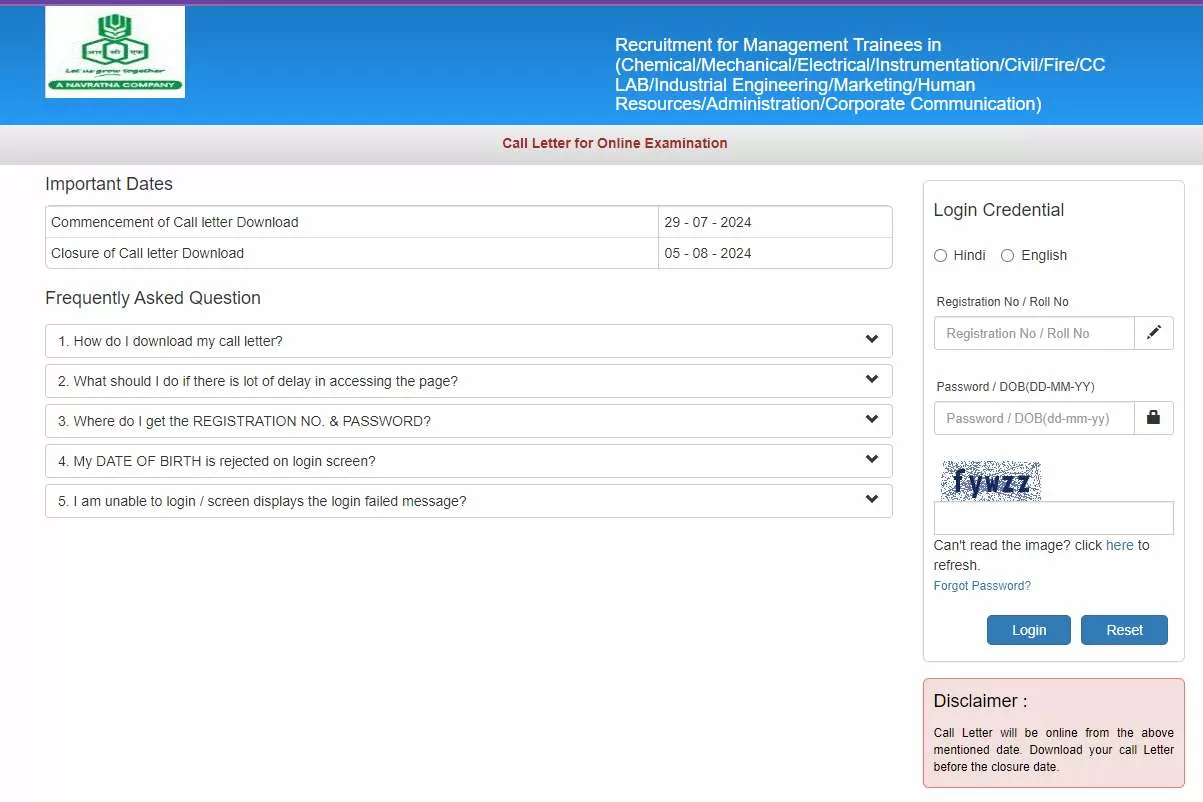Click the captcha image
The width and height of the screenshot is (1203, 802).
pyautogui.click(x=990, y=481)
